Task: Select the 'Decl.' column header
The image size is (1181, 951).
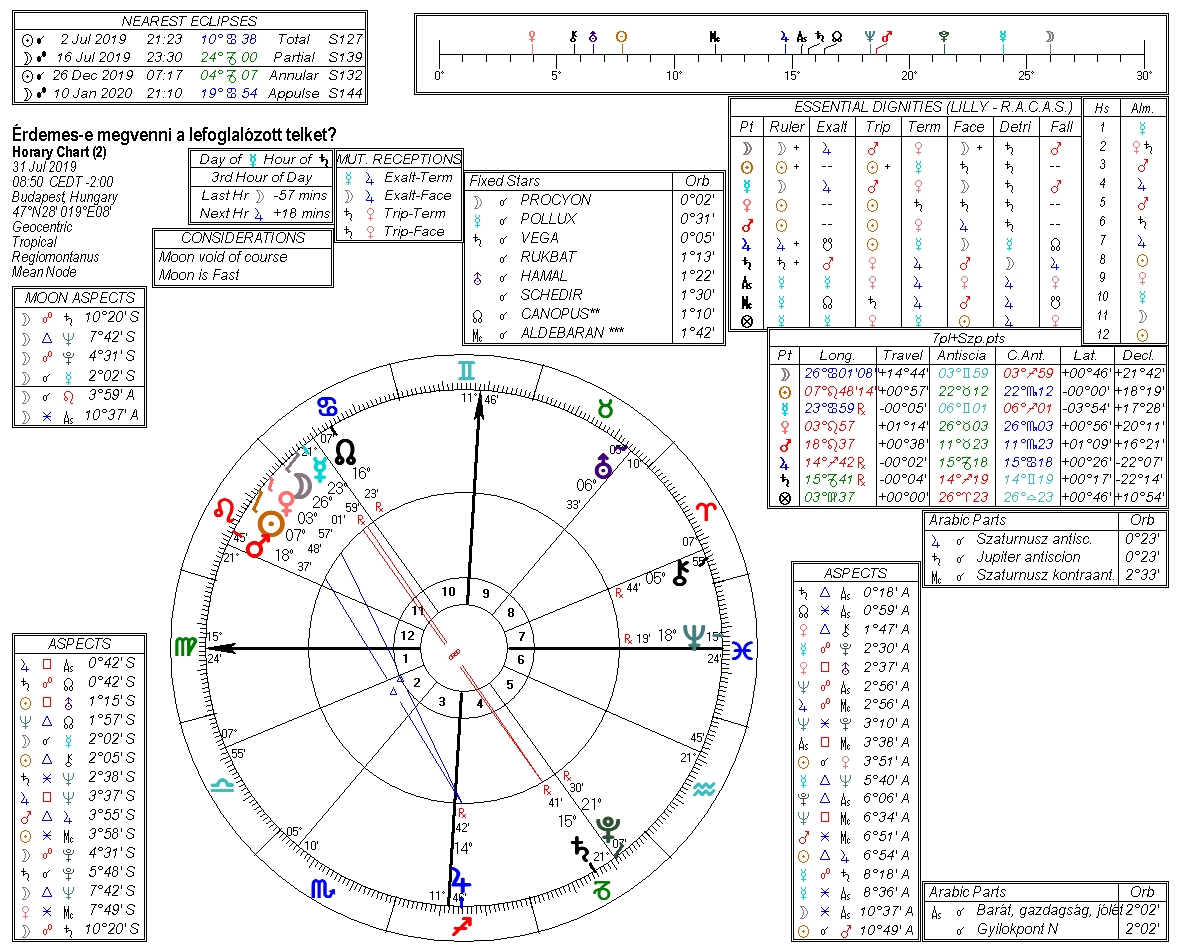Action: pos(1138,355)
